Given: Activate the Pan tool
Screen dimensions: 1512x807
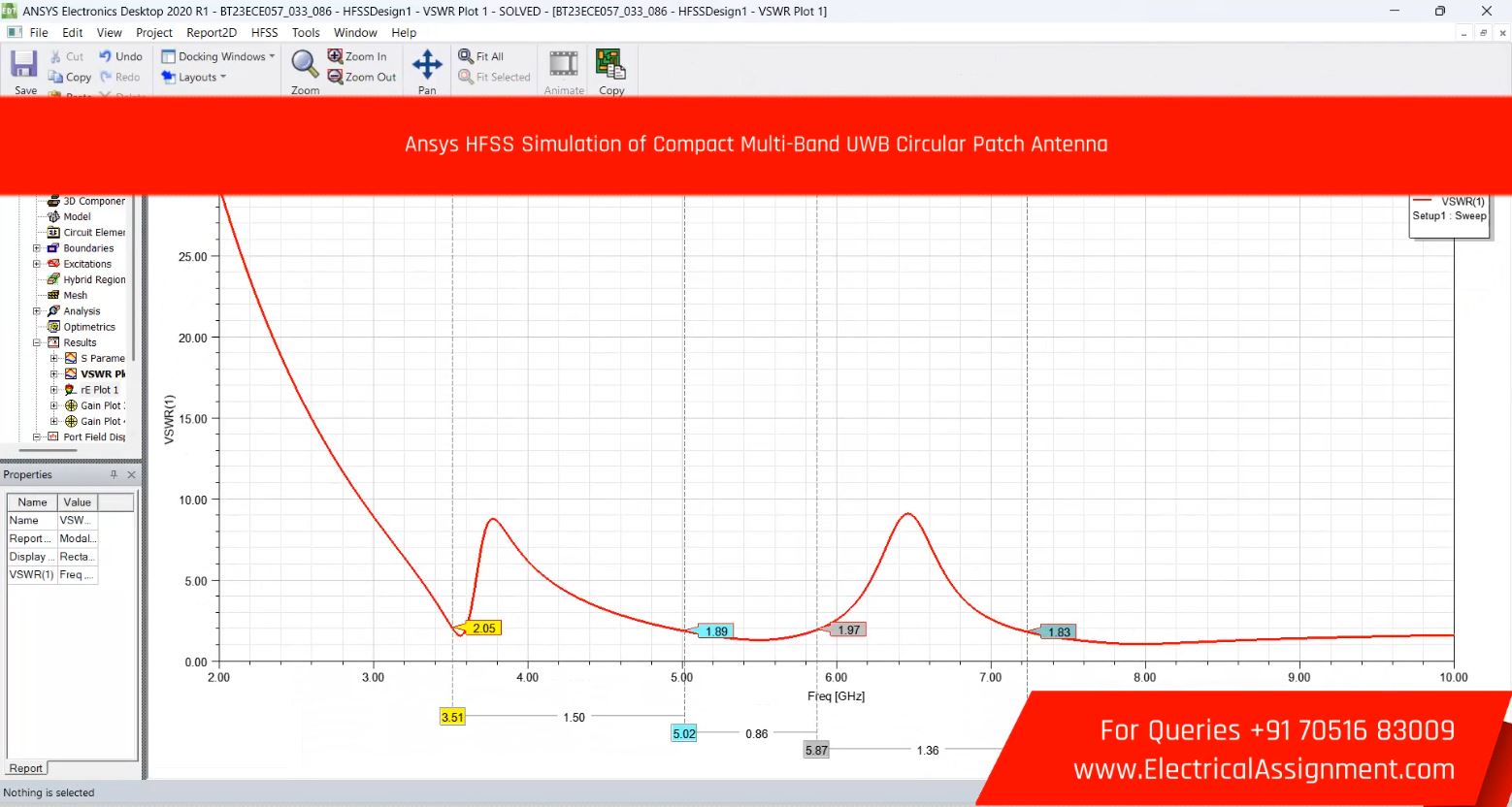Looking at the screenshot, I should 427,72.
